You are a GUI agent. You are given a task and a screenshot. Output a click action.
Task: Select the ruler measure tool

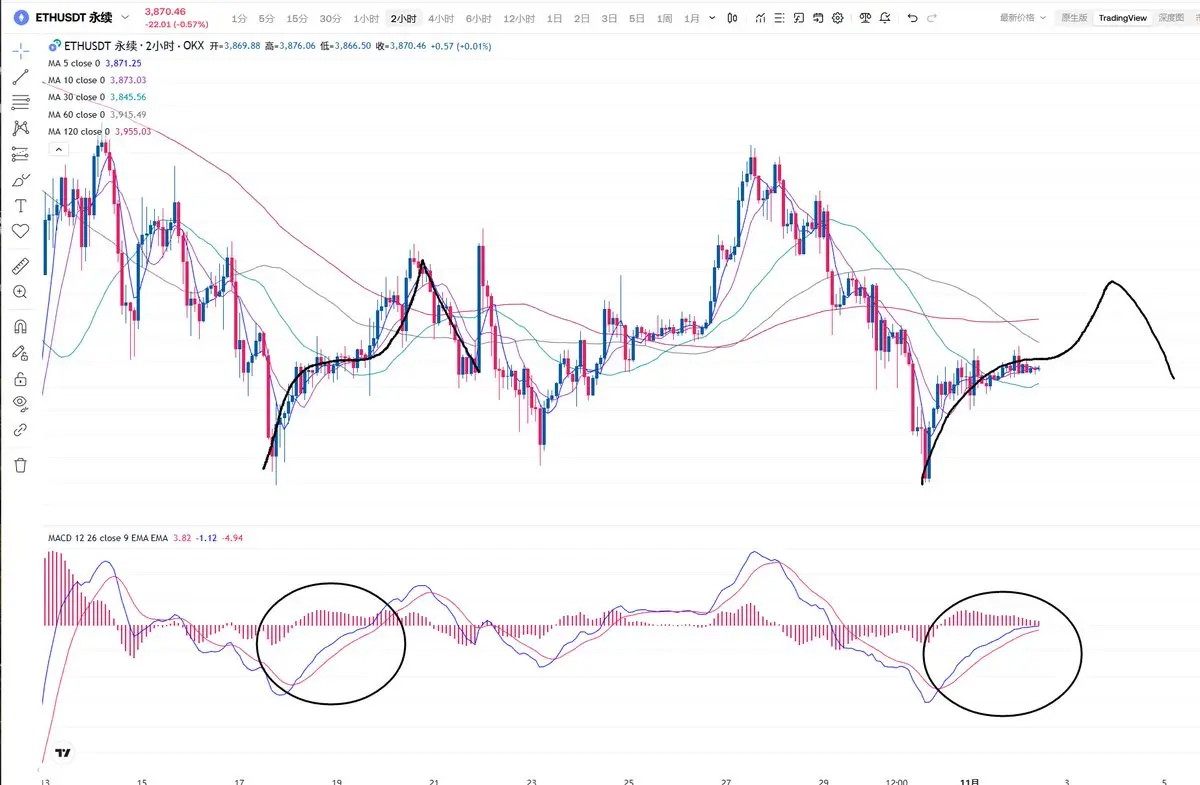(20, 266)
